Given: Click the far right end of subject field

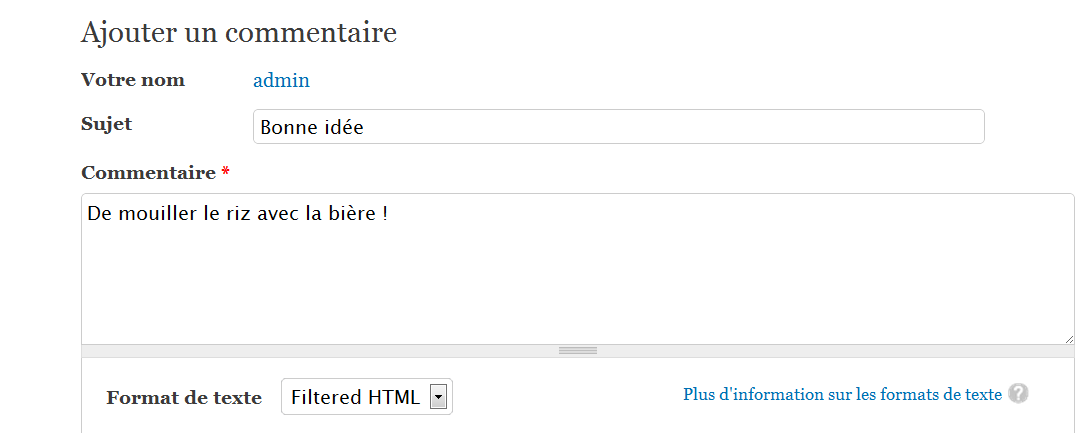Looking at the screenshot, I should click(970, 127).
